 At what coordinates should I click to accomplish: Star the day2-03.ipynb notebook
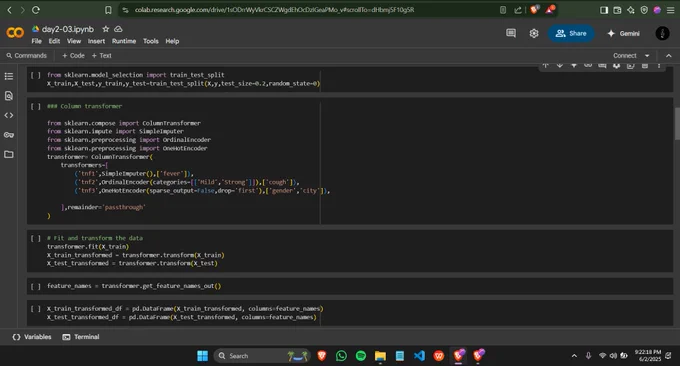click(105, 29)
